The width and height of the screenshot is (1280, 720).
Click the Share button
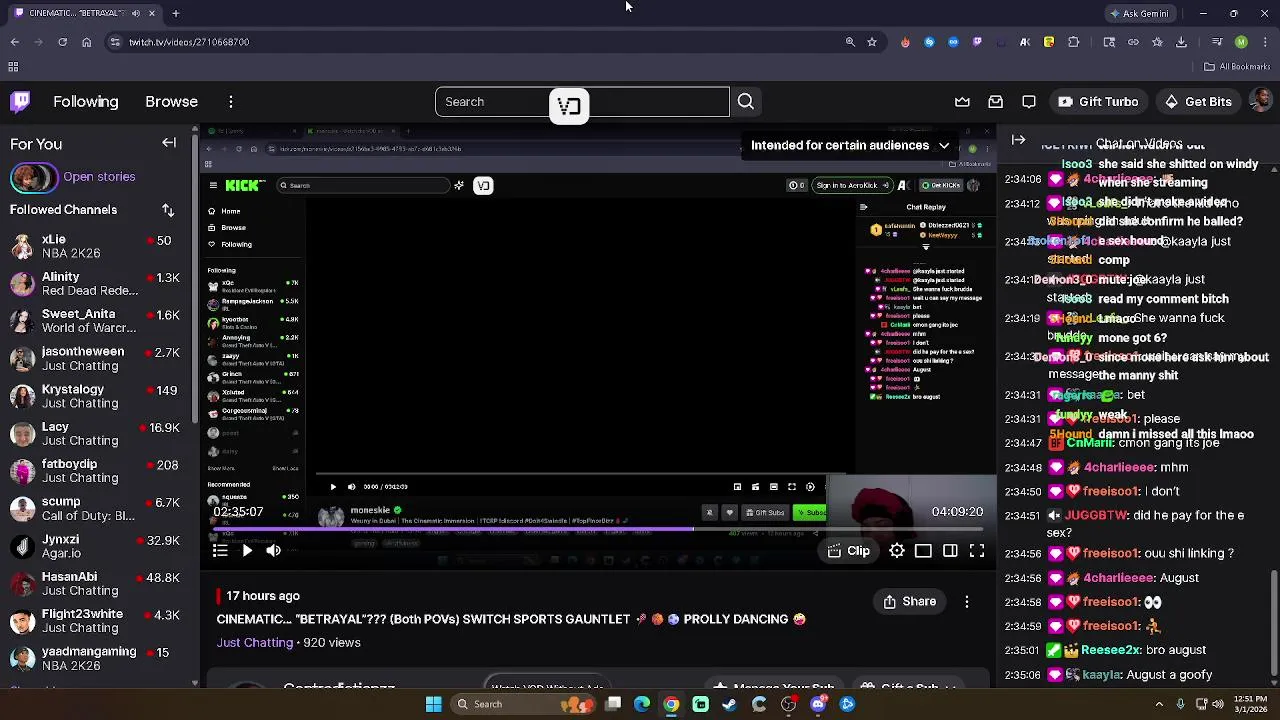[x=910, y=601]
